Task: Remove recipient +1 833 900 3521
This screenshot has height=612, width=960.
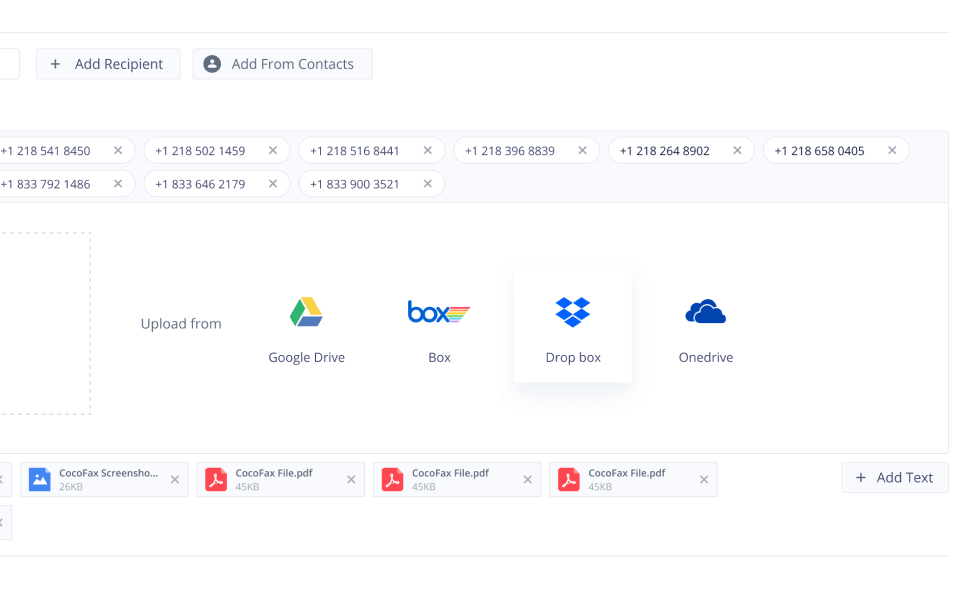Action: (428, 184)
